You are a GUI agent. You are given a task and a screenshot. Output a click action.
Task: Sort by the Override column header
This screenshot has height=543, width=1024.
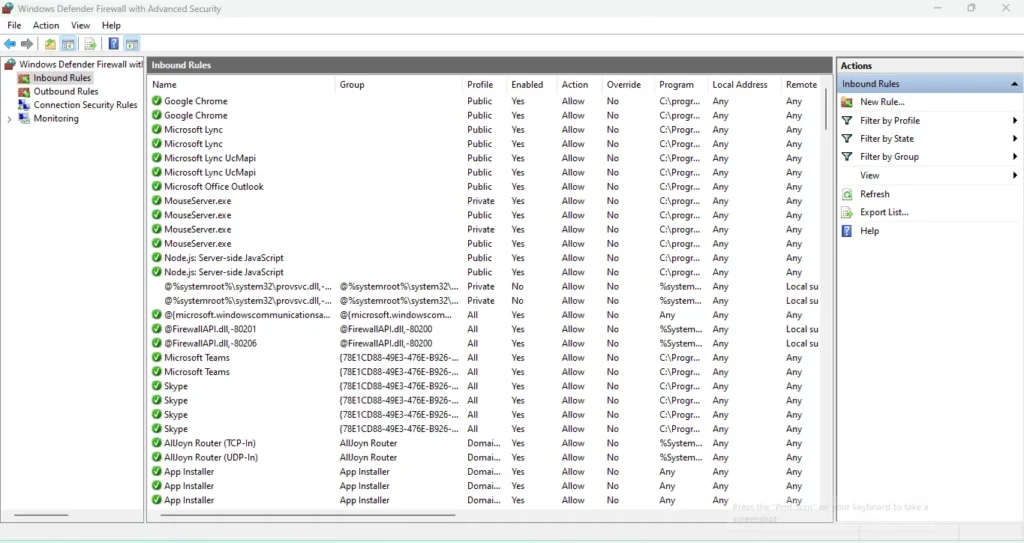(x=628, y=84)
